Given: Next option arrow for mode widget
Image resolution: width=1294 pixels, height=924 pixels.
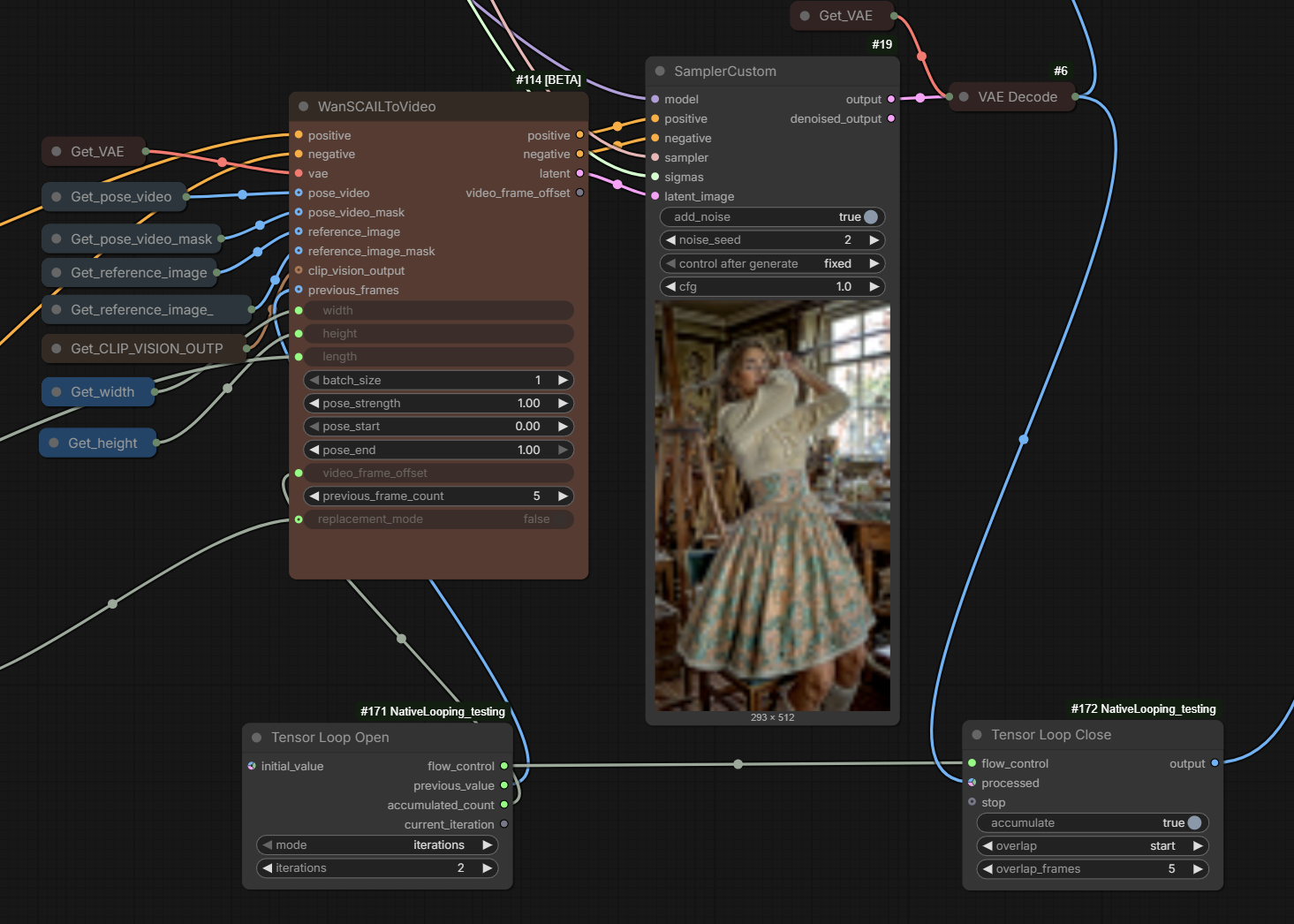Looking at the screenshot, I should coord(487,844).
